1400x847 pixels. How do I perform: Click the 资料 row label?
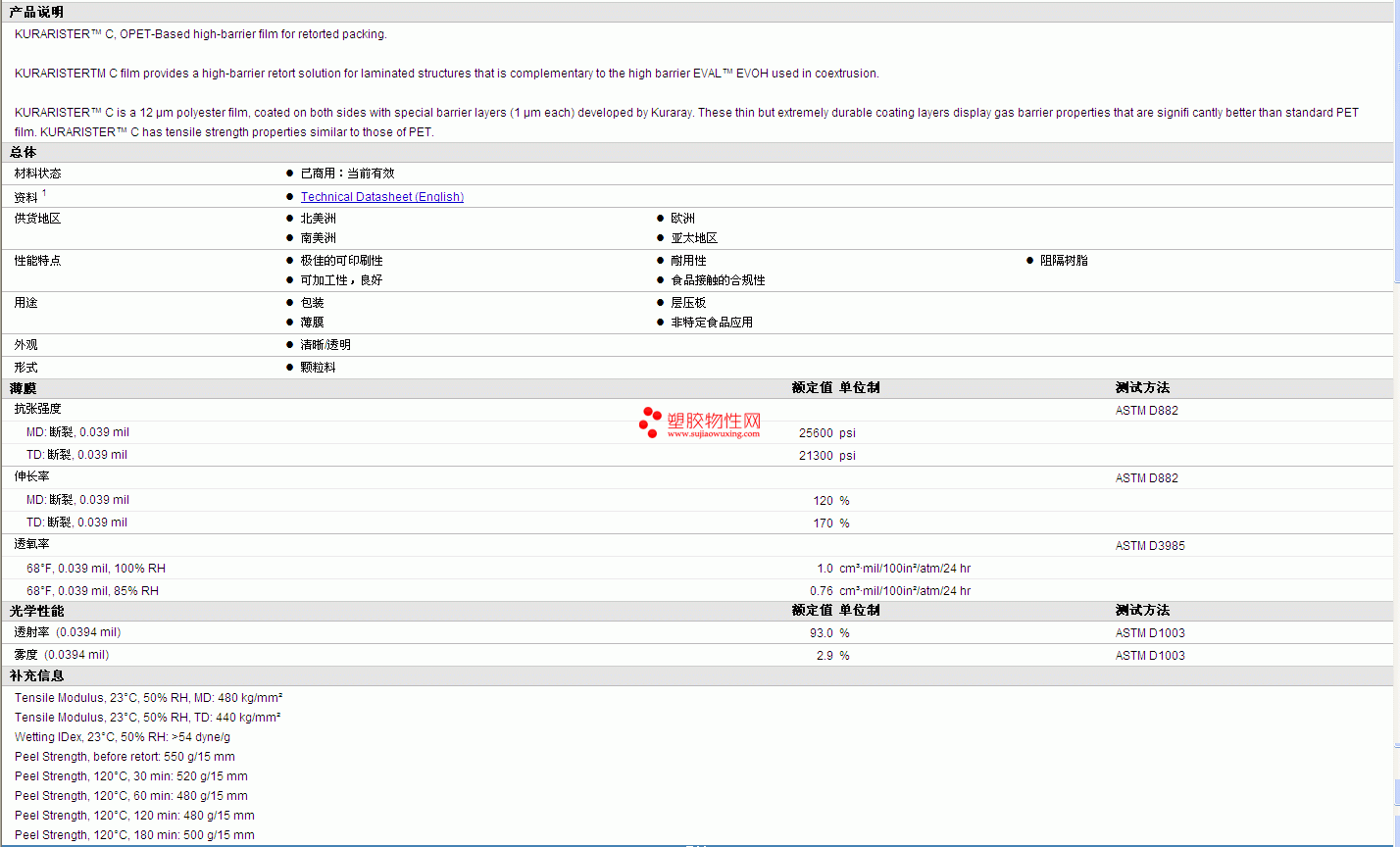pyautogui.click(x=26, y=197)
